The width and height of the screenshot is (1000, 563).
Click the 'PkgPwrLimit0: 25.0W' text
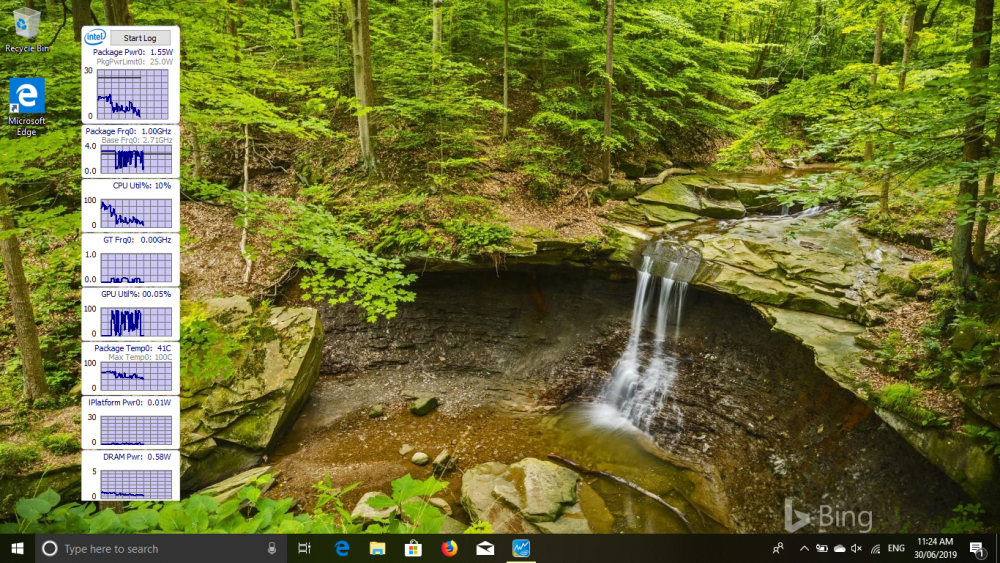(x=135, y=62)
